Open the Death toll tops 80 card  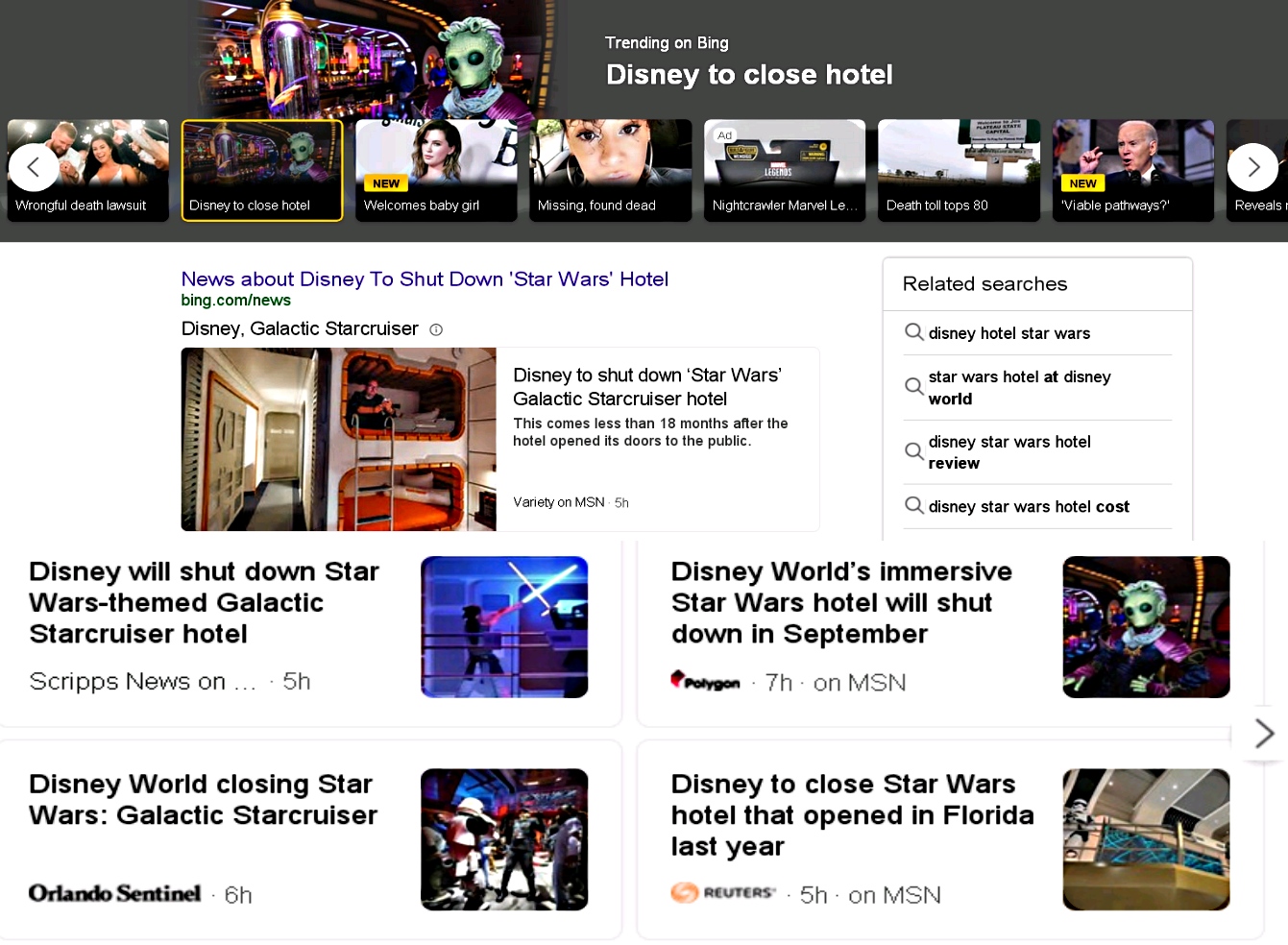(959, 170)
